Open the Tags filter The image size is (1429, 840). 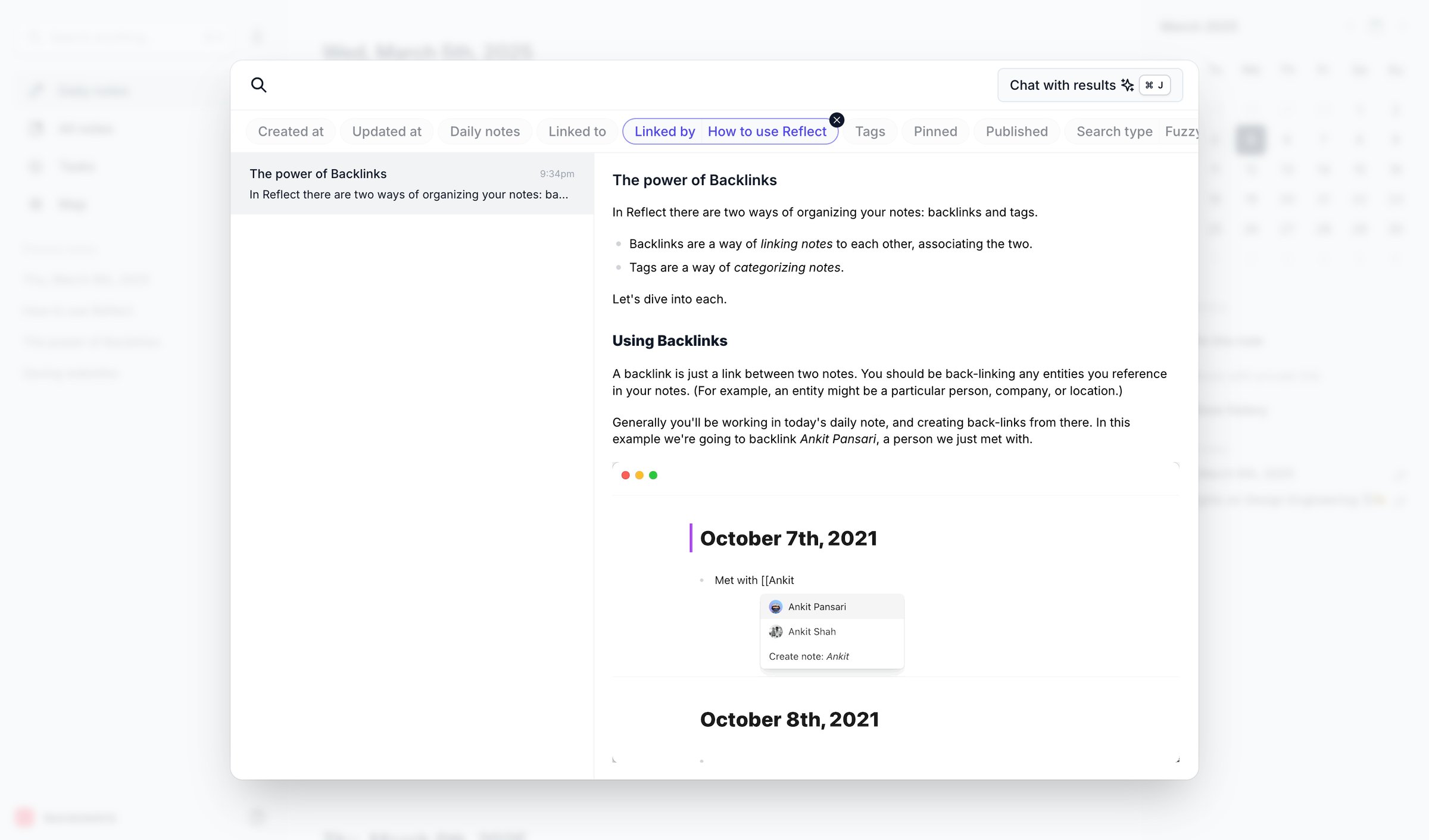[x=870, y=132]
